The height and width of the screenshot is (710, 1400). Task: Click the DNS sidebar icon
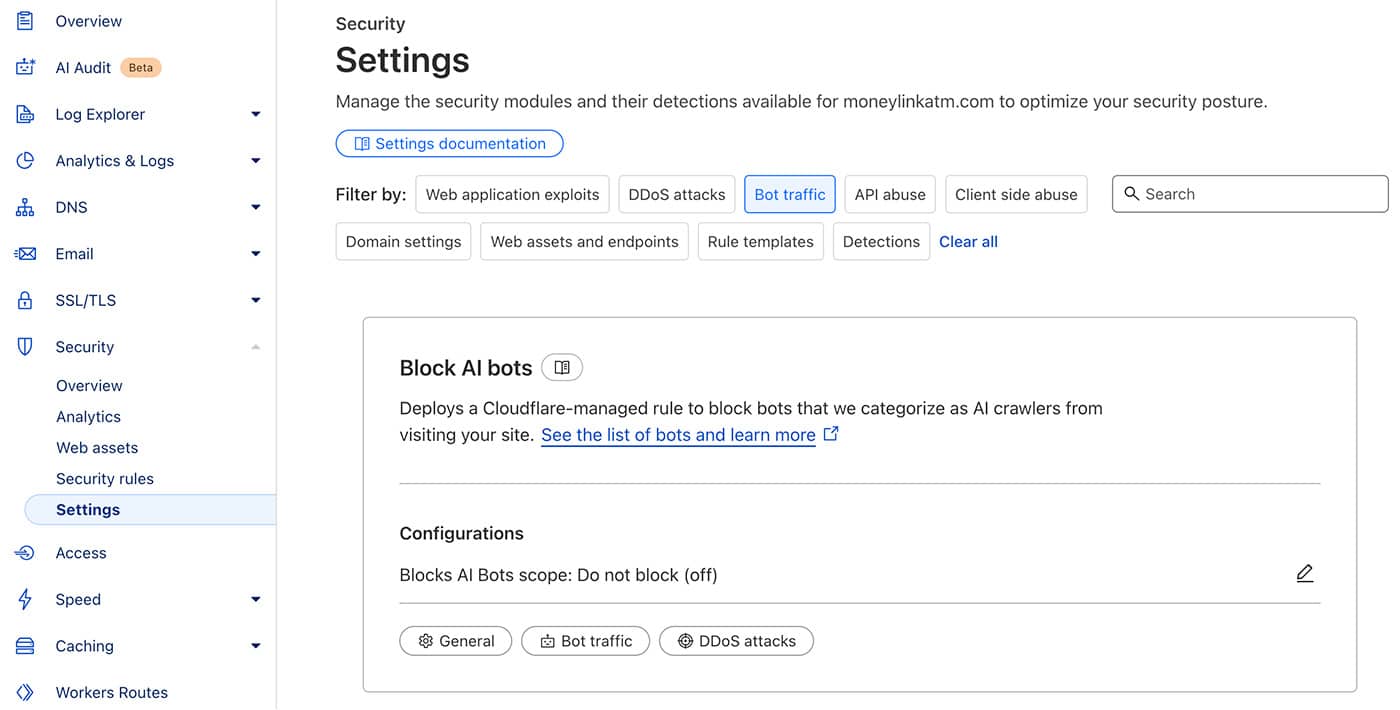(x=25, y=207)
